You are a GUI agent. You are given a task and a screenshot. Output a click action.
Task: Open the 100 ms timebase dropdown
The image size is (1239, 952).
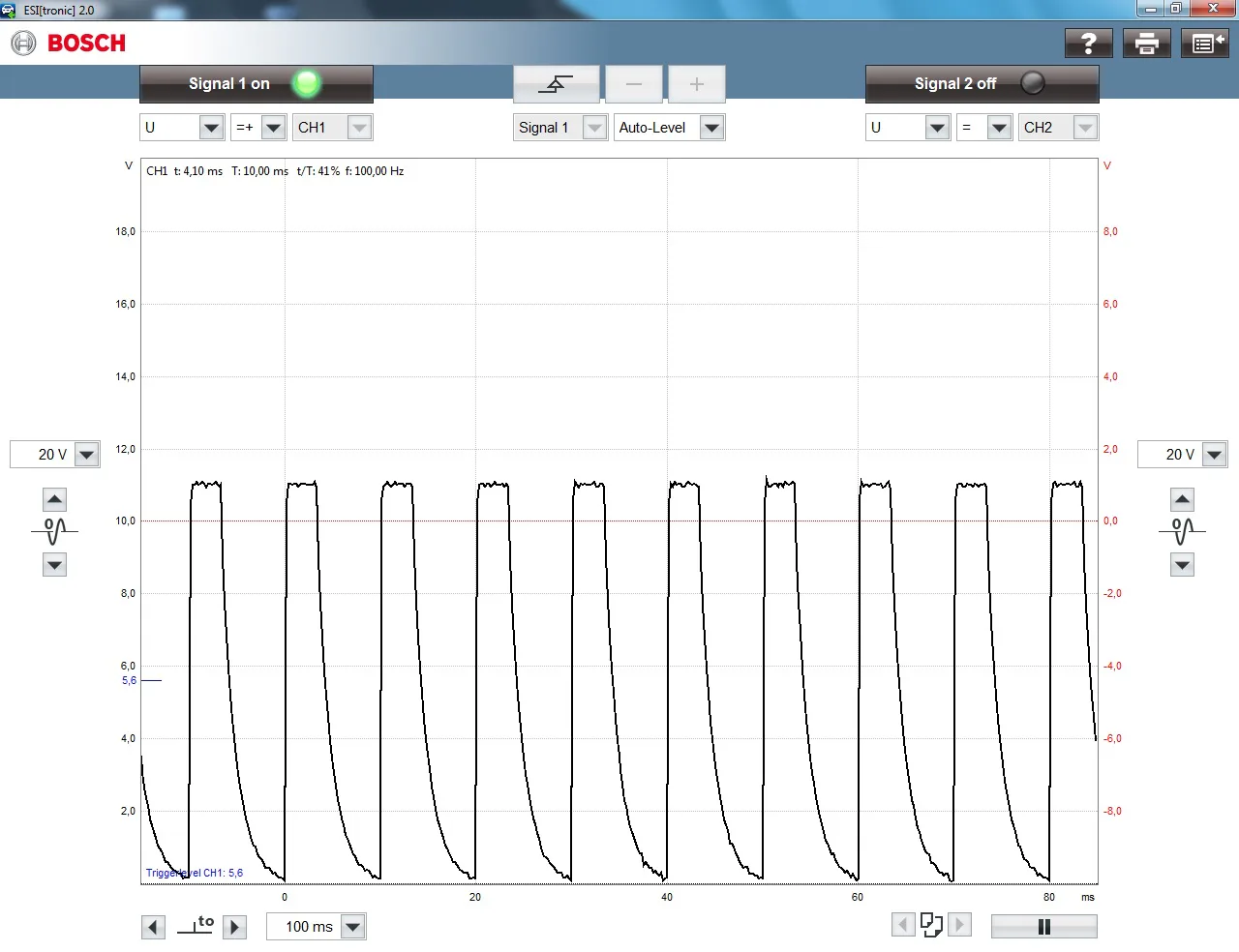coord(353,927)
